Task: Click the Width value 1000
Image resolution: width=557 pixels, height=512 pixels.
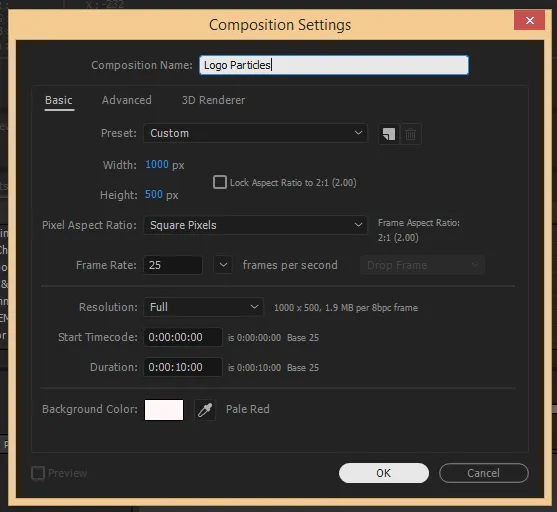Action: 157,165
